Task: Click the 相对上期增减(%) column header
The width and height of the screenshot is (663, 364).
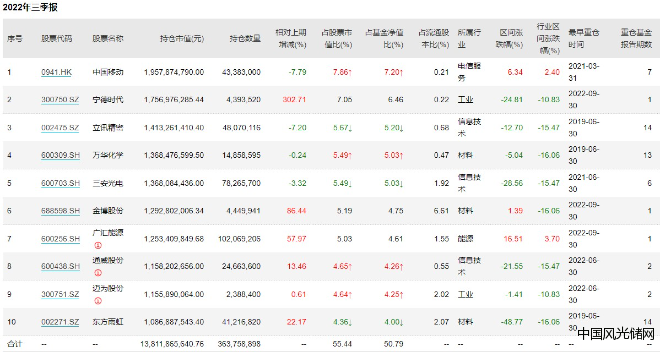Action: coord(291,38)
